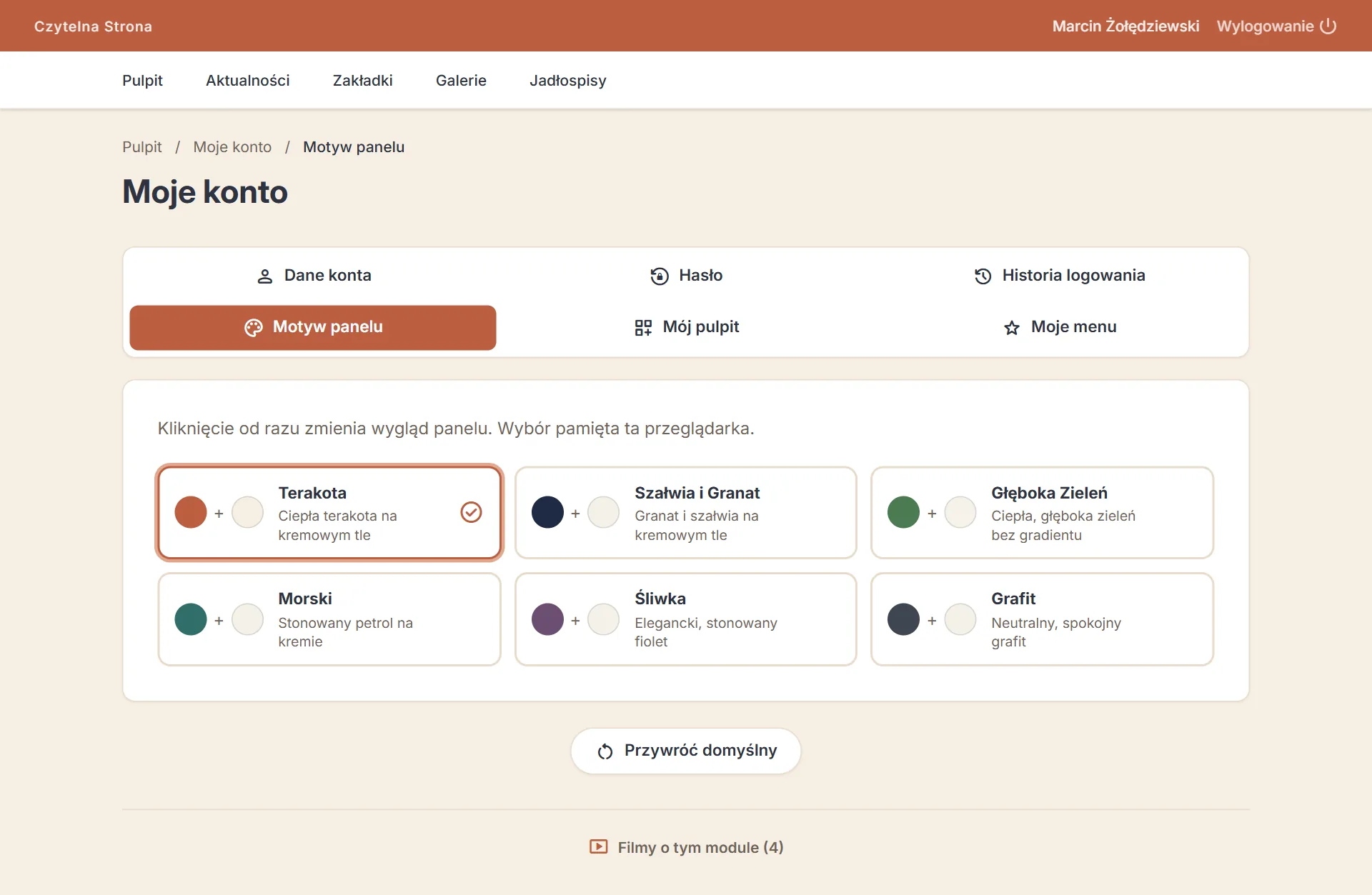Select the Szałwia i Granat theme
Screen dimensions: 1372x895
pyautogui.click(x=686, y=513)
